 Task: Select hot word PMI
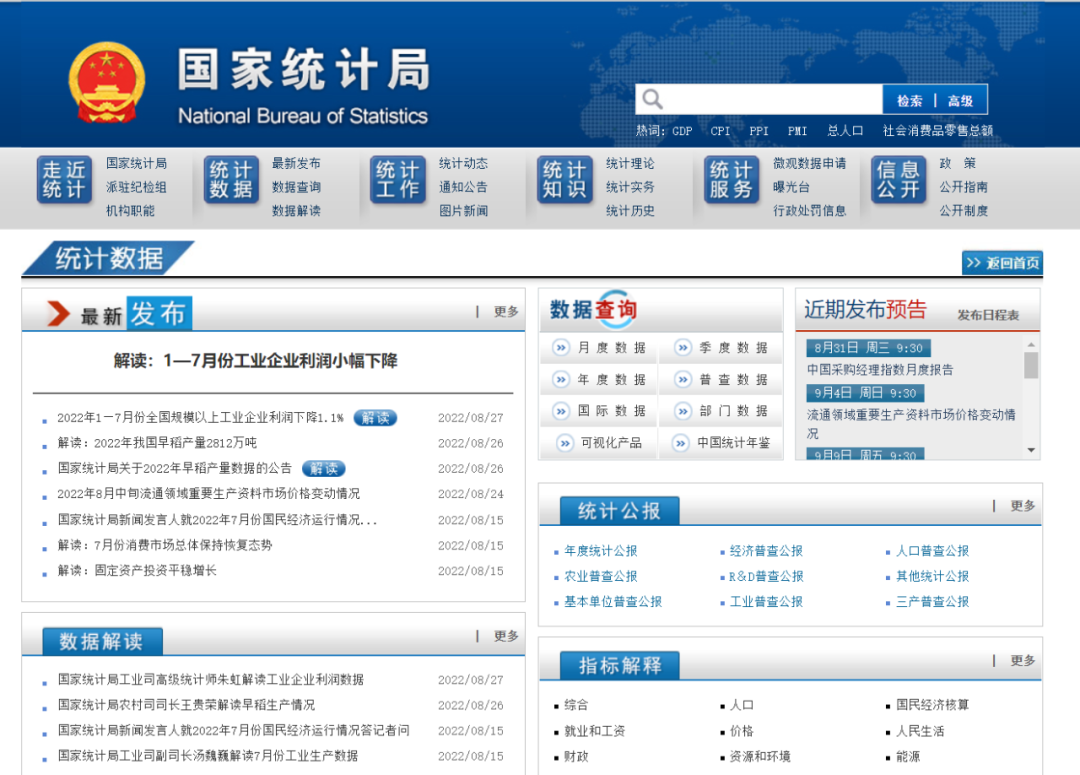tap(798, 131)
